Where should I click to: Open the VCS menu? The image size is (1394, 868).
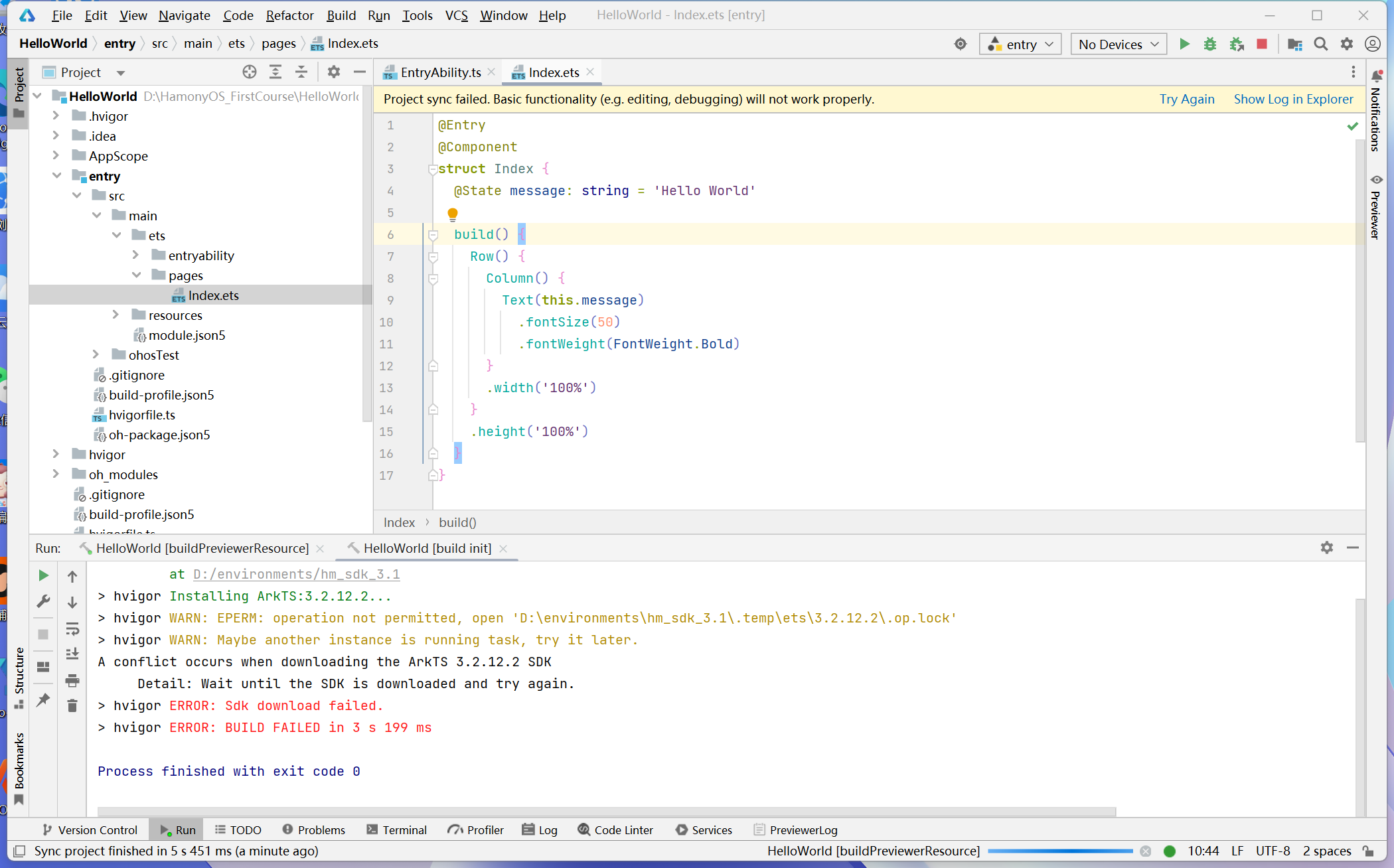click(x=456, y=15)
